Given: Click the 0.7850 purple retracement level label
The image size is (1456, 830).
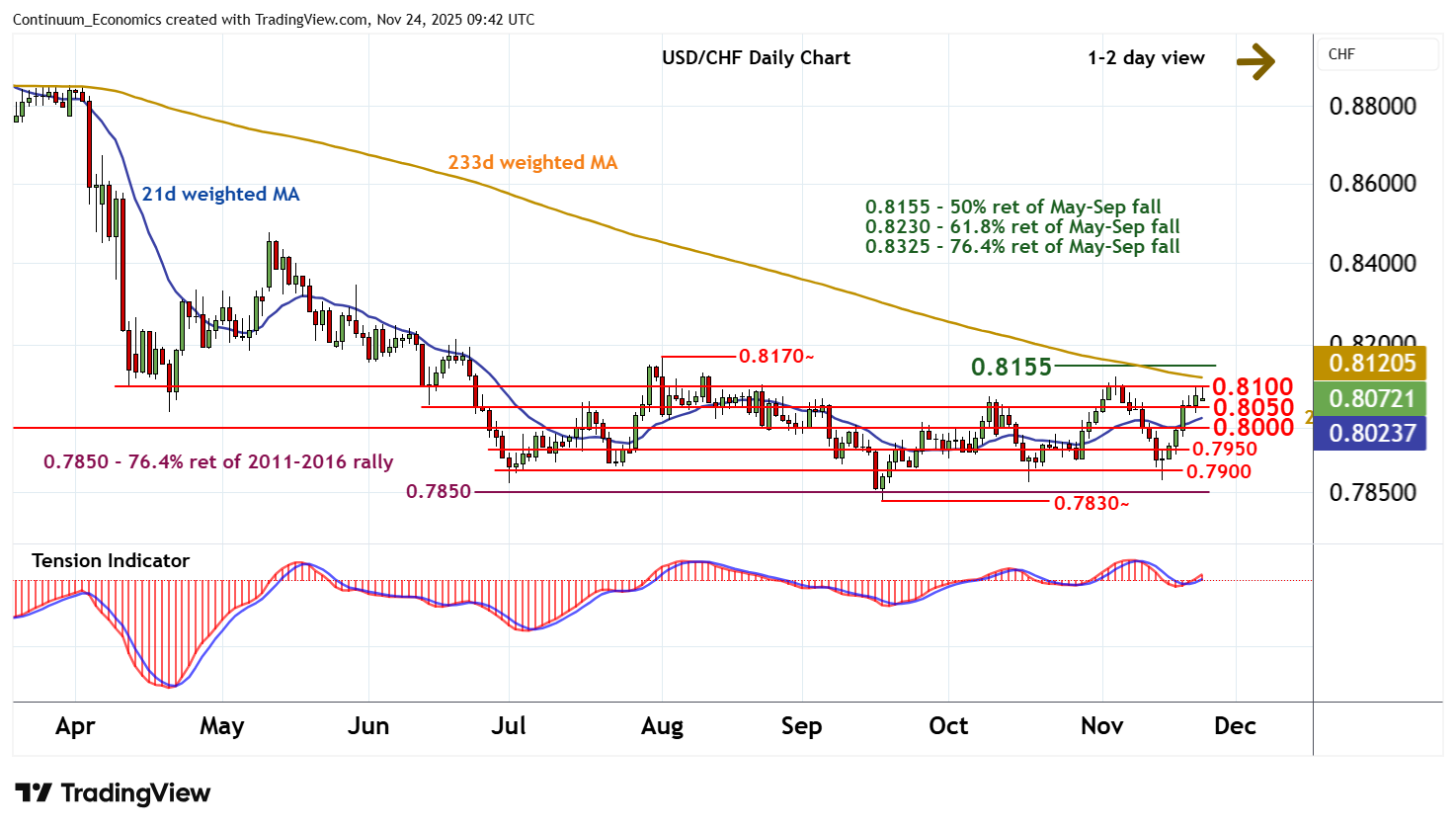Looking at the screenshot, I should 439,491.
